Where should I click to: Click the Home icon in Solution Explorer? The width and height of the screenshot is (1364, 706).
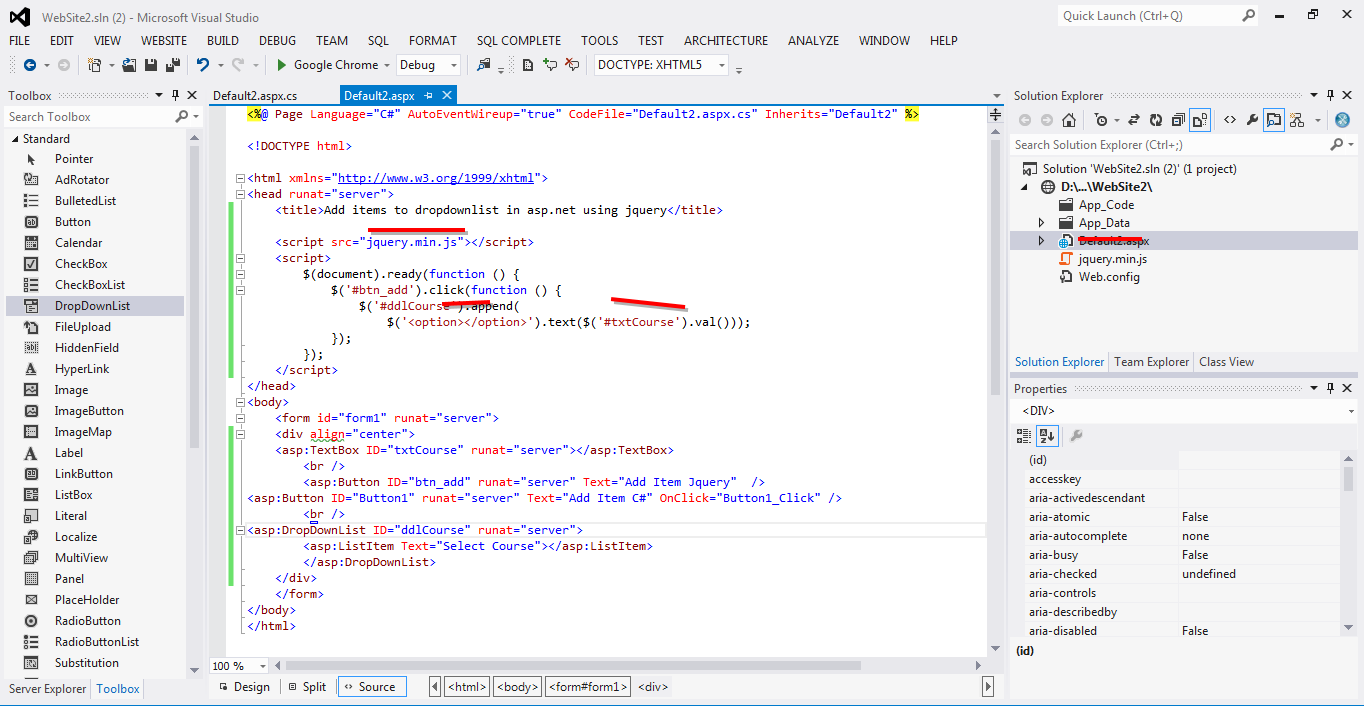pyautogui.click(x=1069, y=120)
